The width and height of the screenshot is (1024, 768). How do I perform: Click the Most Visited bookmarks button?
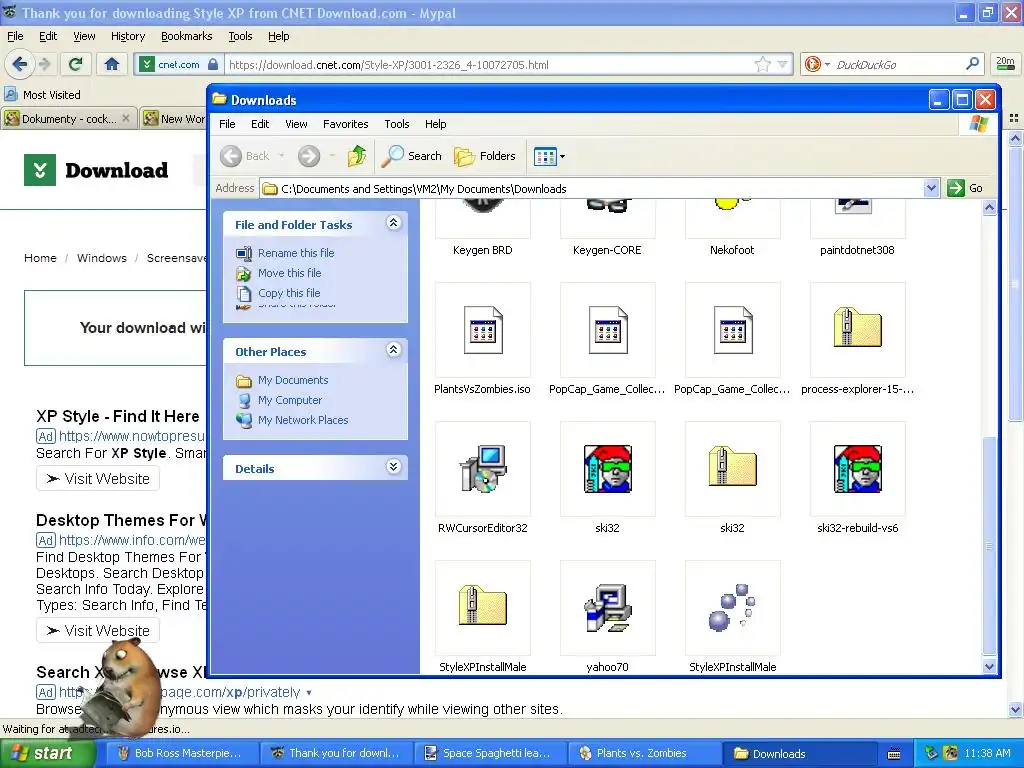click(42, 95)
